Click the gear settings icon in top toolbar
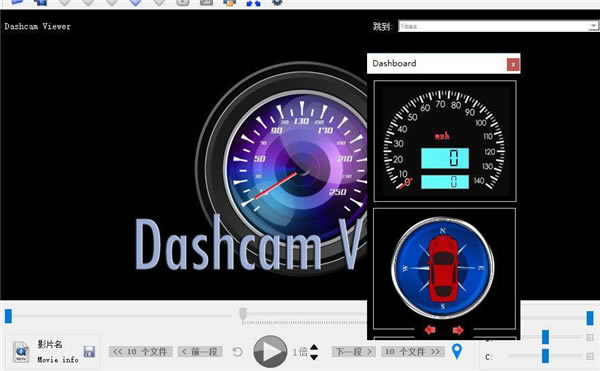Viewport: 600px width, 371px height. click(x=277, y=2)
